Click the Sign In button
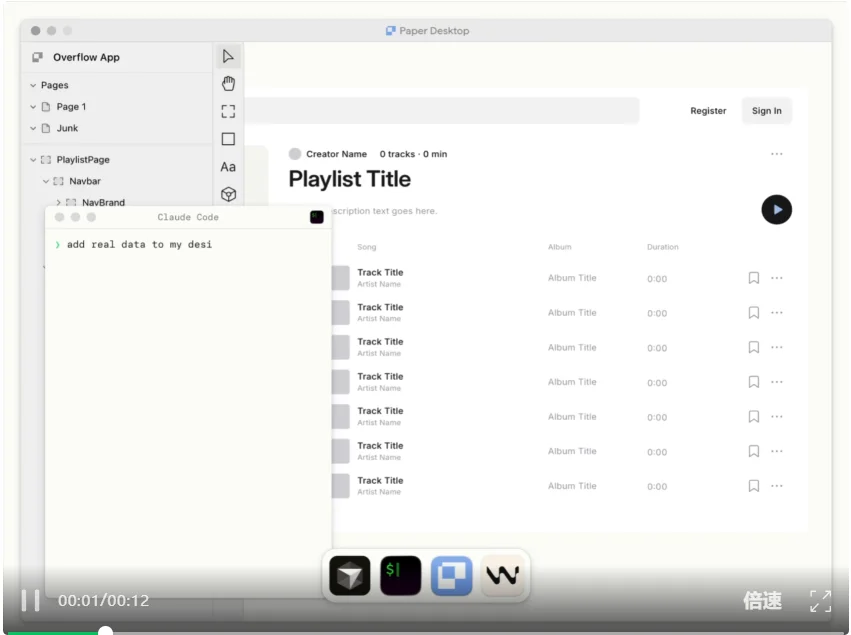The width and height of the screenshot is (851, 635). pos(767,111)
